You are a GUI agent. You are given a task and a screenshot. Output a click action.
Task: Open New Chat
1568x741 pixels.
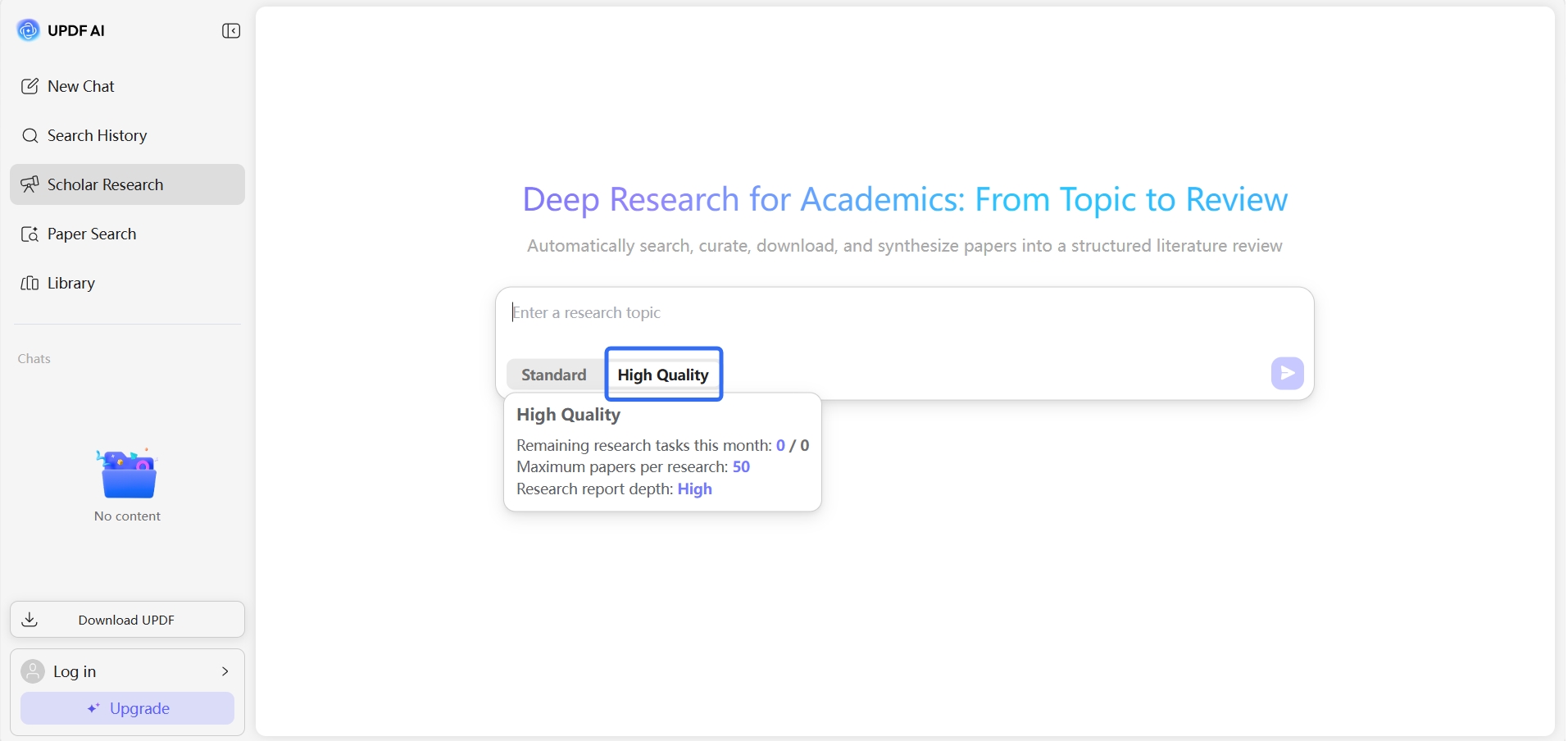point(127,86)
